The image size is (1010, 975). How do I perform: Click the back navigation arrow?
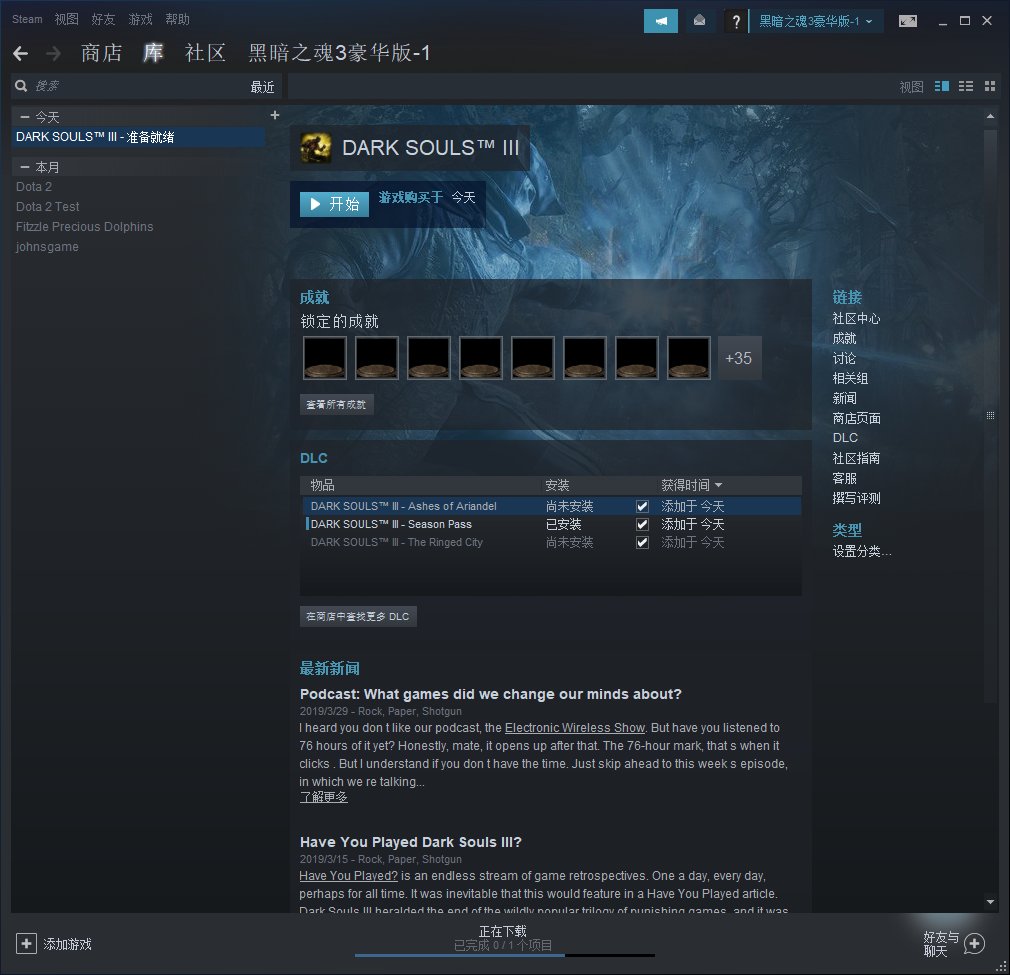[21, 53]
